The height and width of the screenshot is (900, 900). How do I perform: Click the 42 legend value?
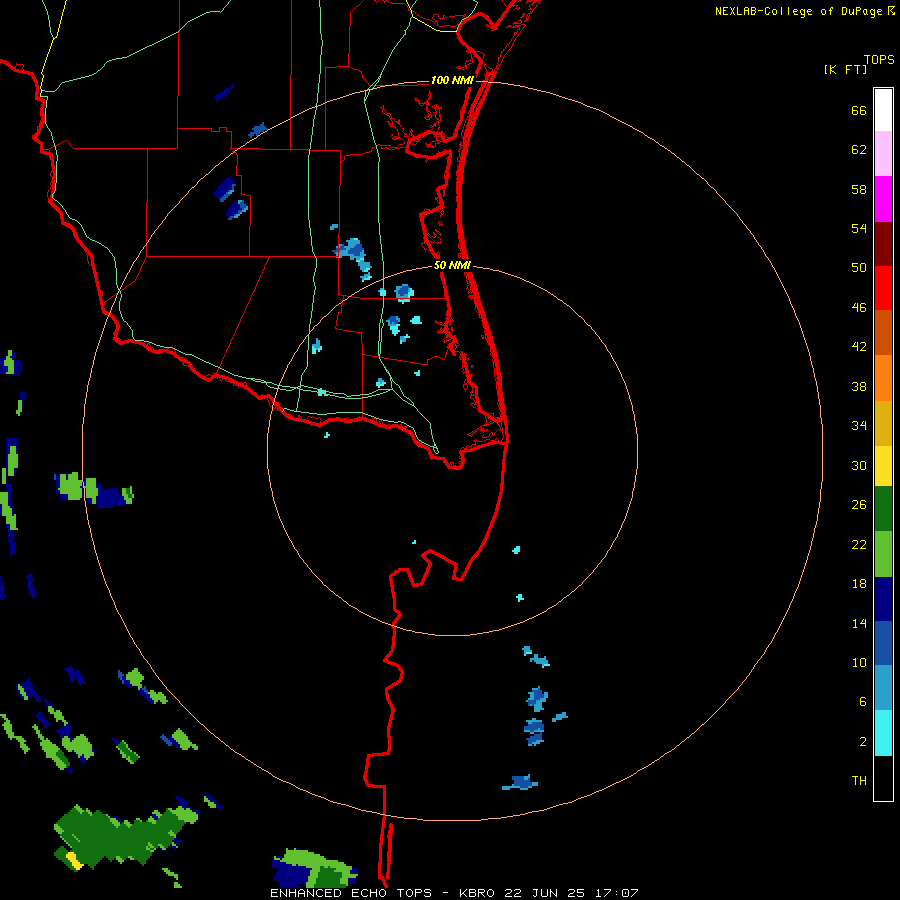coord(859,347)
